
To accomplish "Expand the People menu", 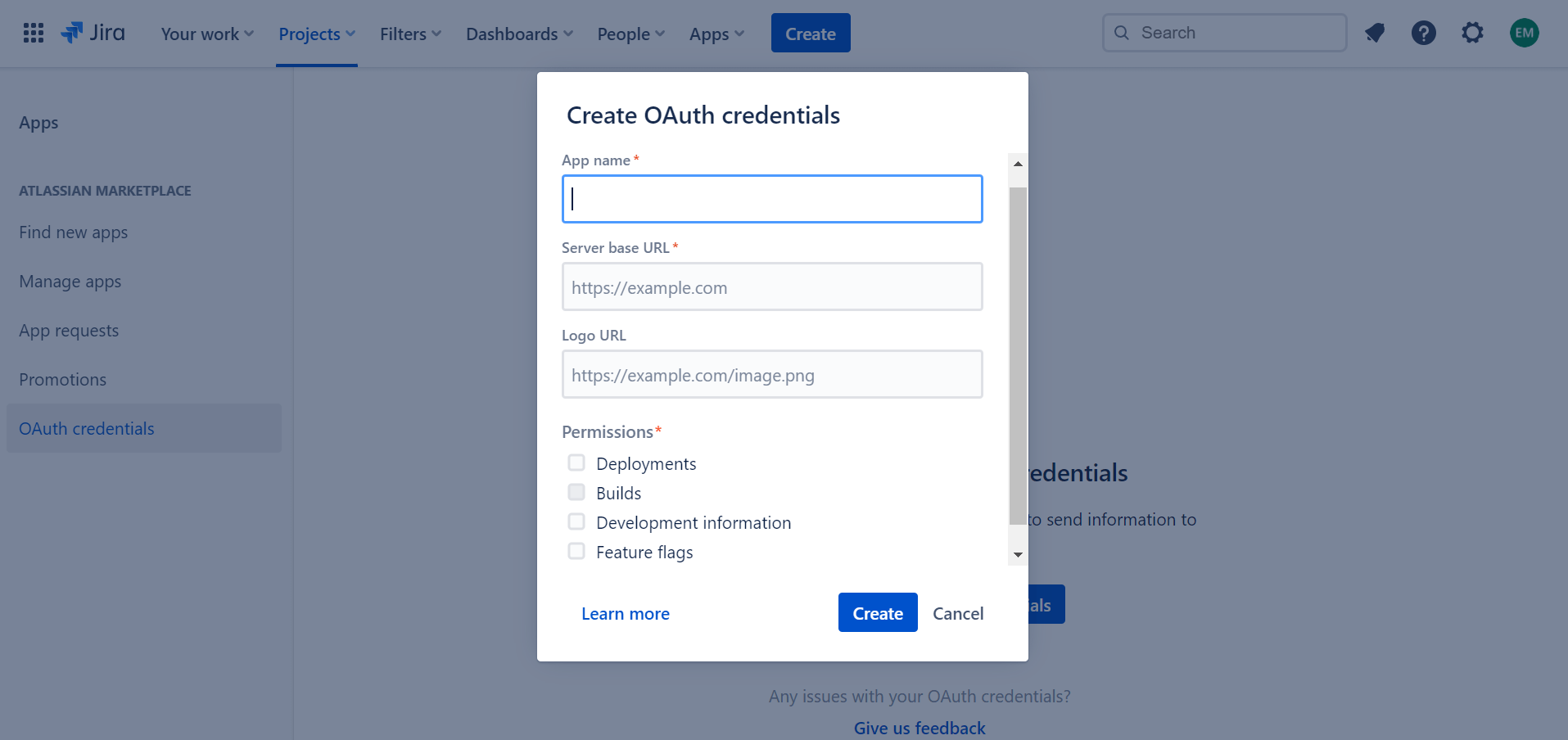I will point(631,34).
